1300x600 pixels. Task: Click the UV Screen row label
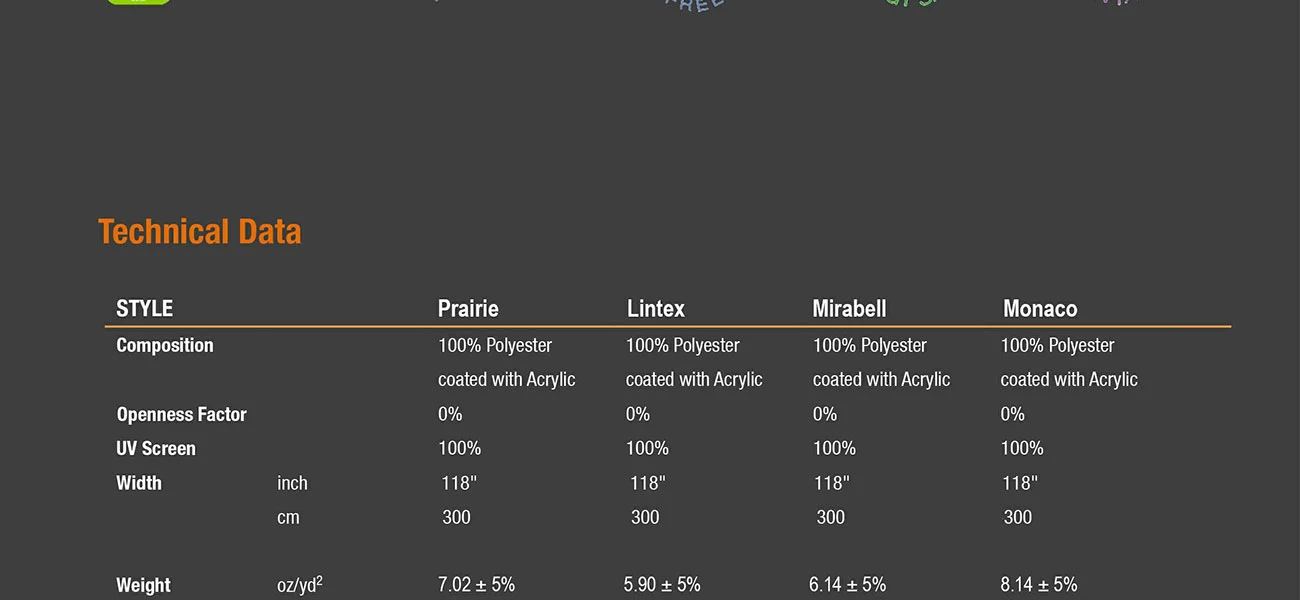coord(156,448)
